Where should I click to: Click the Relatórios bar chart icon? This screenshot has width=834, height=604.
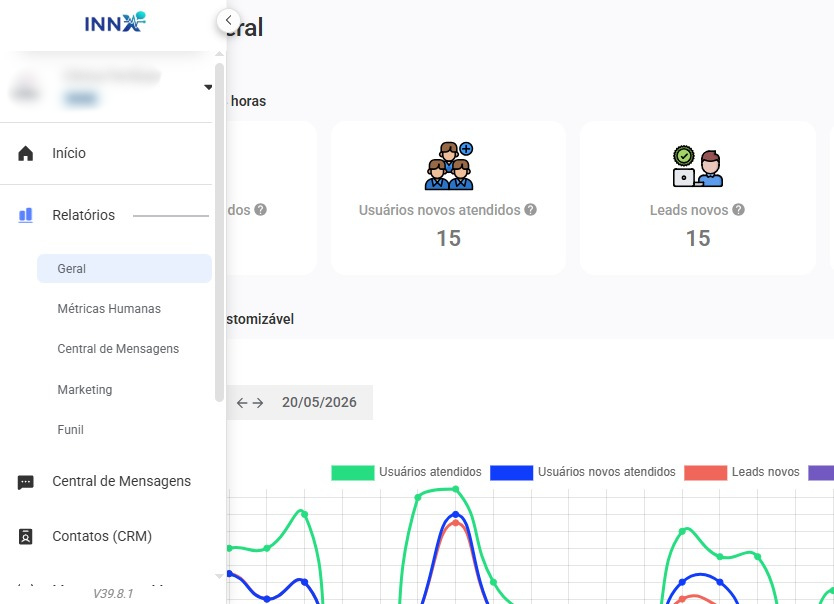point(26,215)
